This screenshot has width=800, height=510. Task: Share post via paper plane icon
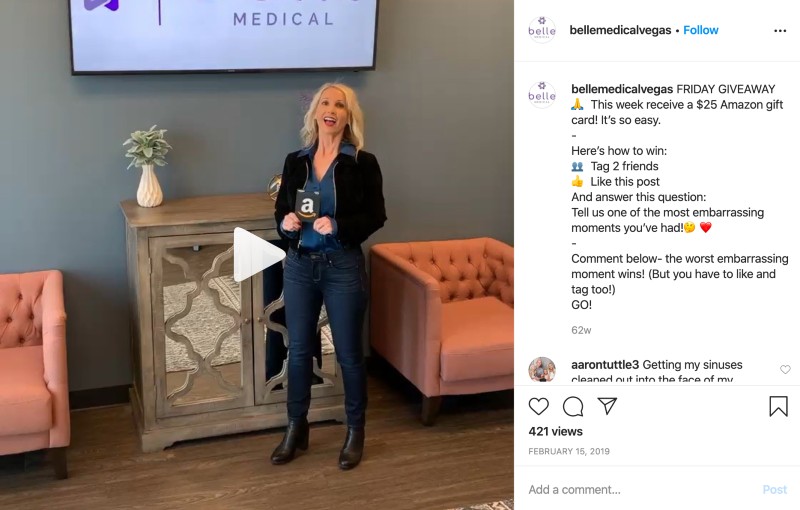(607, 406)
